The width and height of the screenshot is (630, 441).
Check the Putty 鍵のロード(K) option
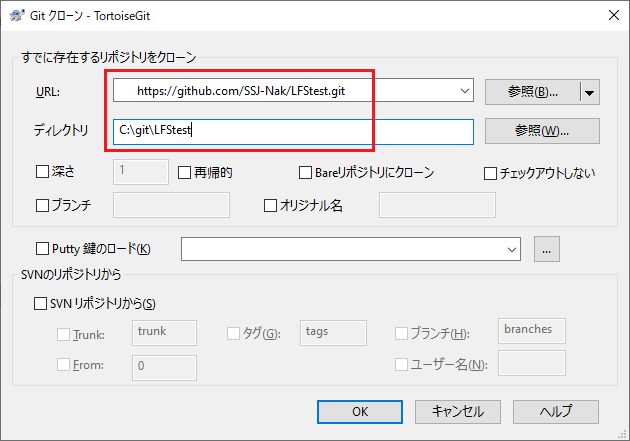click(42, 249)
